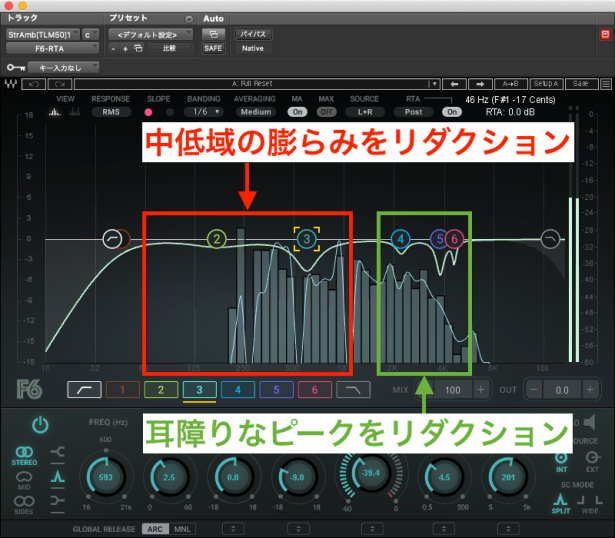Select the pink SLOPE option
Image resolution: width=615 pixels, height=538 pixels.
(148, 113)
